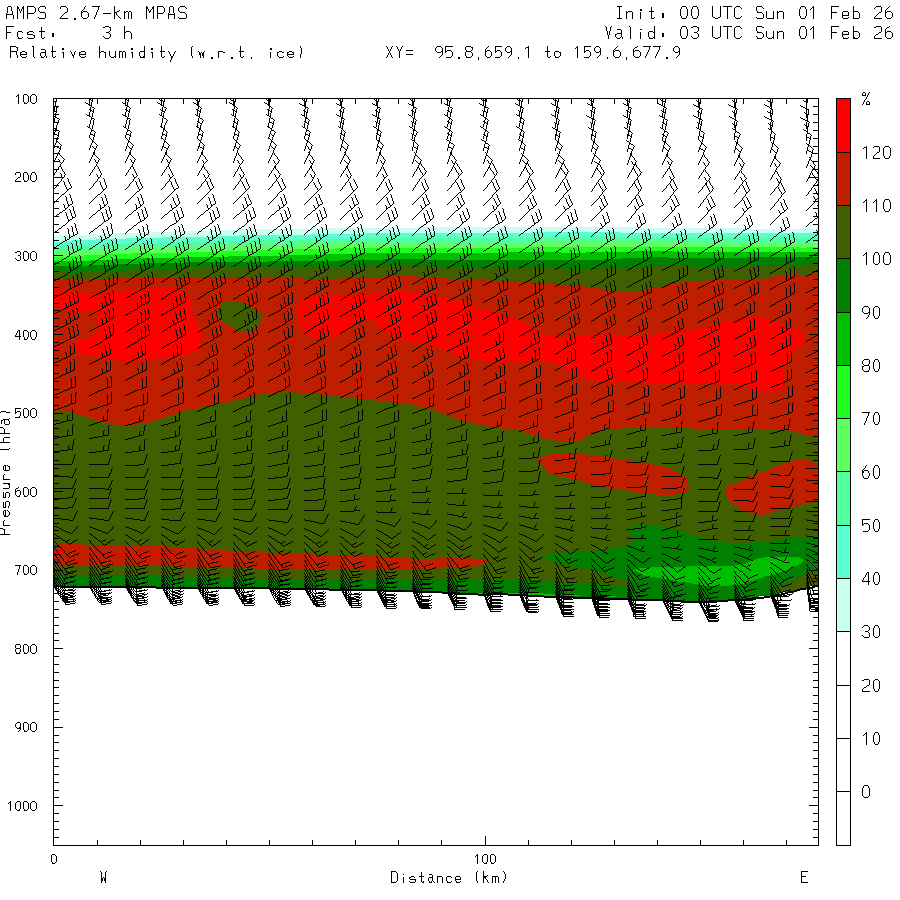Click the pressure axis label '200'
The width and height of the screenshot is (900, 900).
pyautogui.click(x=26, y=177)
